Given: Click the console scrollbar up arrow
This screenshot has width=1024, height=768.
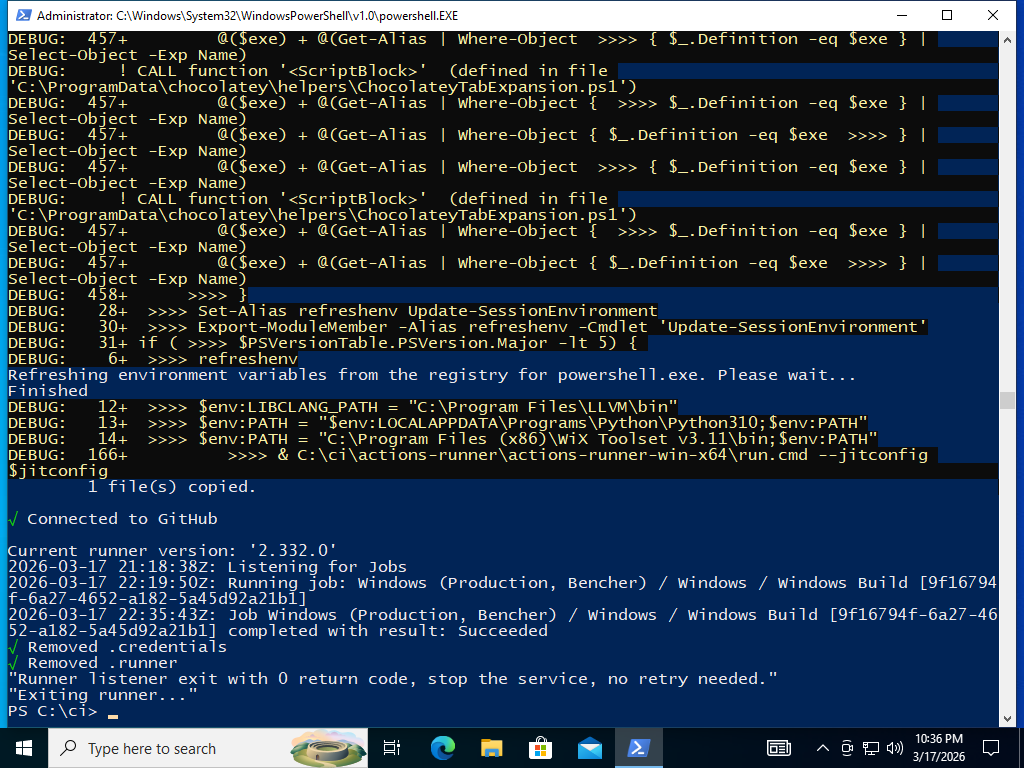Looking at the screenshot, I should [x=1008, y=40].
